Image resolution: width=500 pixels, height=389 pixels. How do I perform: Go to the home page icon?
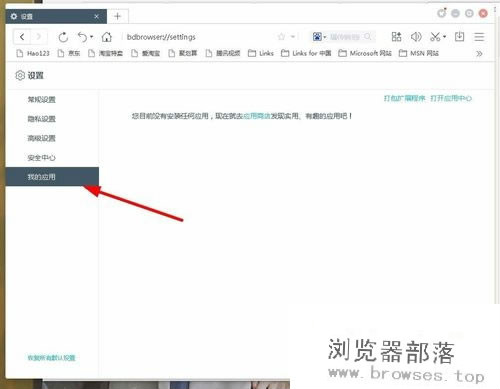coord(107,37)
